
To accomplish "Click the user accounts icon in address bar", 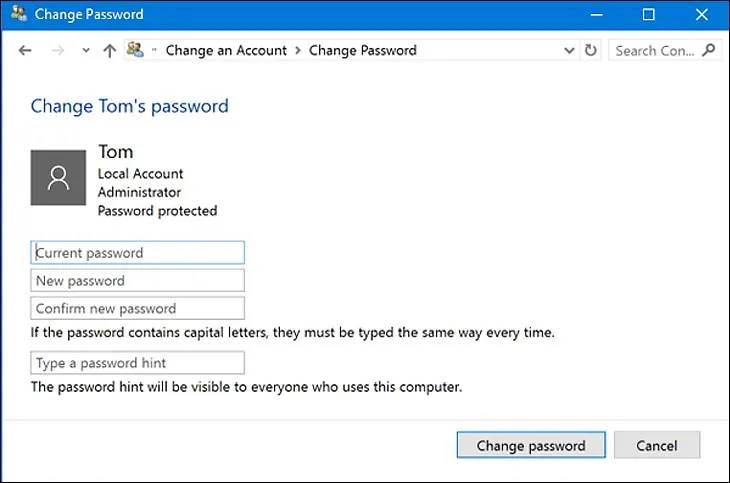I will point(136,50).
